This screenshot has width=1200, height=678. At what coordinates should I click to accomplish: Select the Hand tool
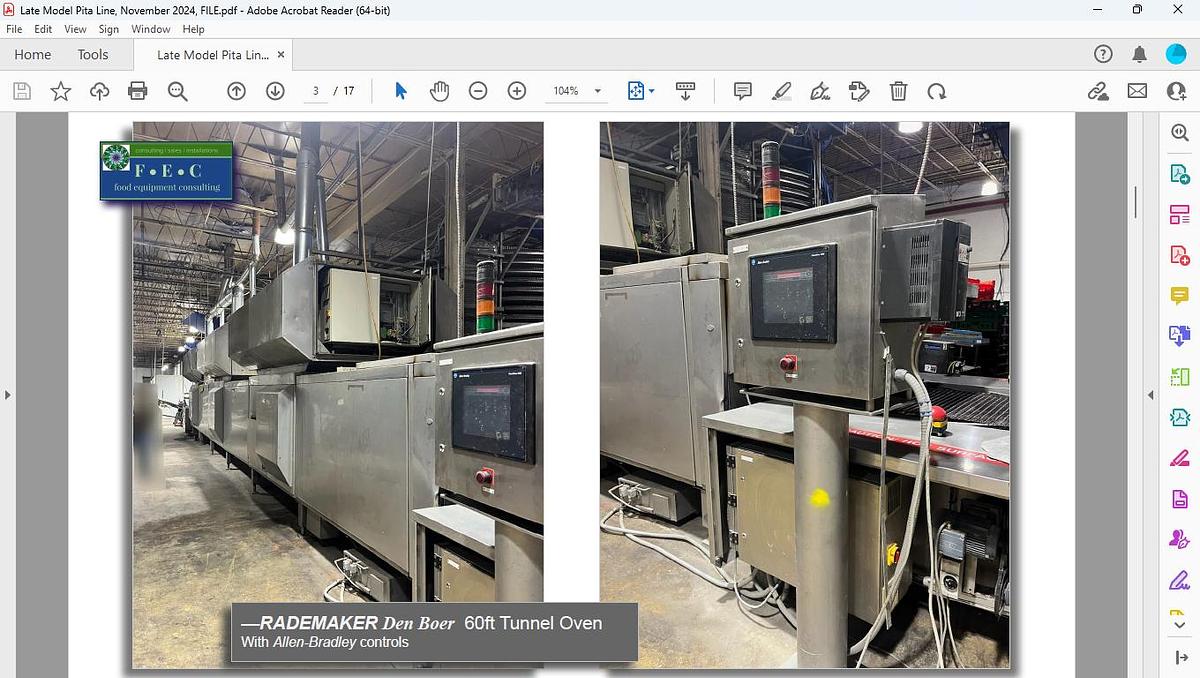(439, 90)
